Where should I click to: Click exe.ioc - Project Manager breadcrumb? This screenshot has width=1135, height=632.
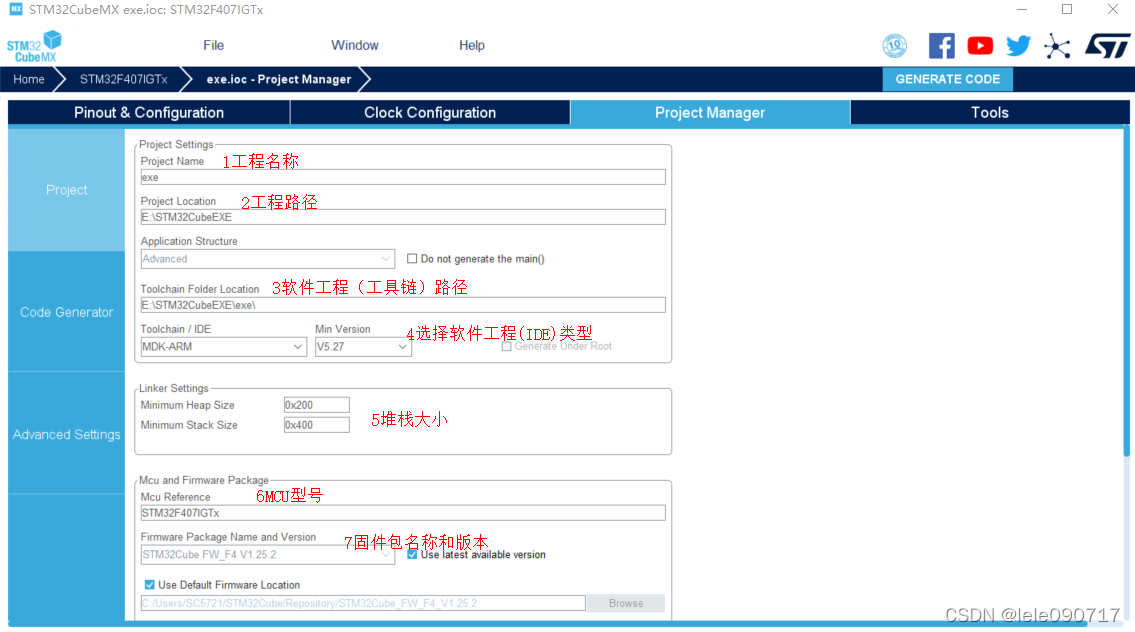[x=279, y=80]
